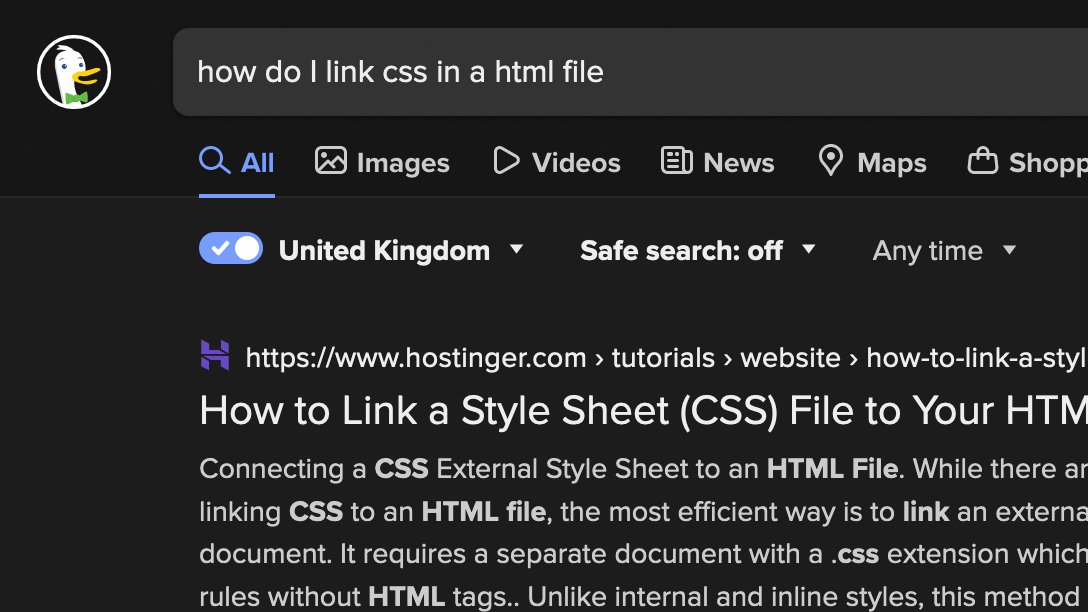Switch to the Videos tab

coord(556,162)
